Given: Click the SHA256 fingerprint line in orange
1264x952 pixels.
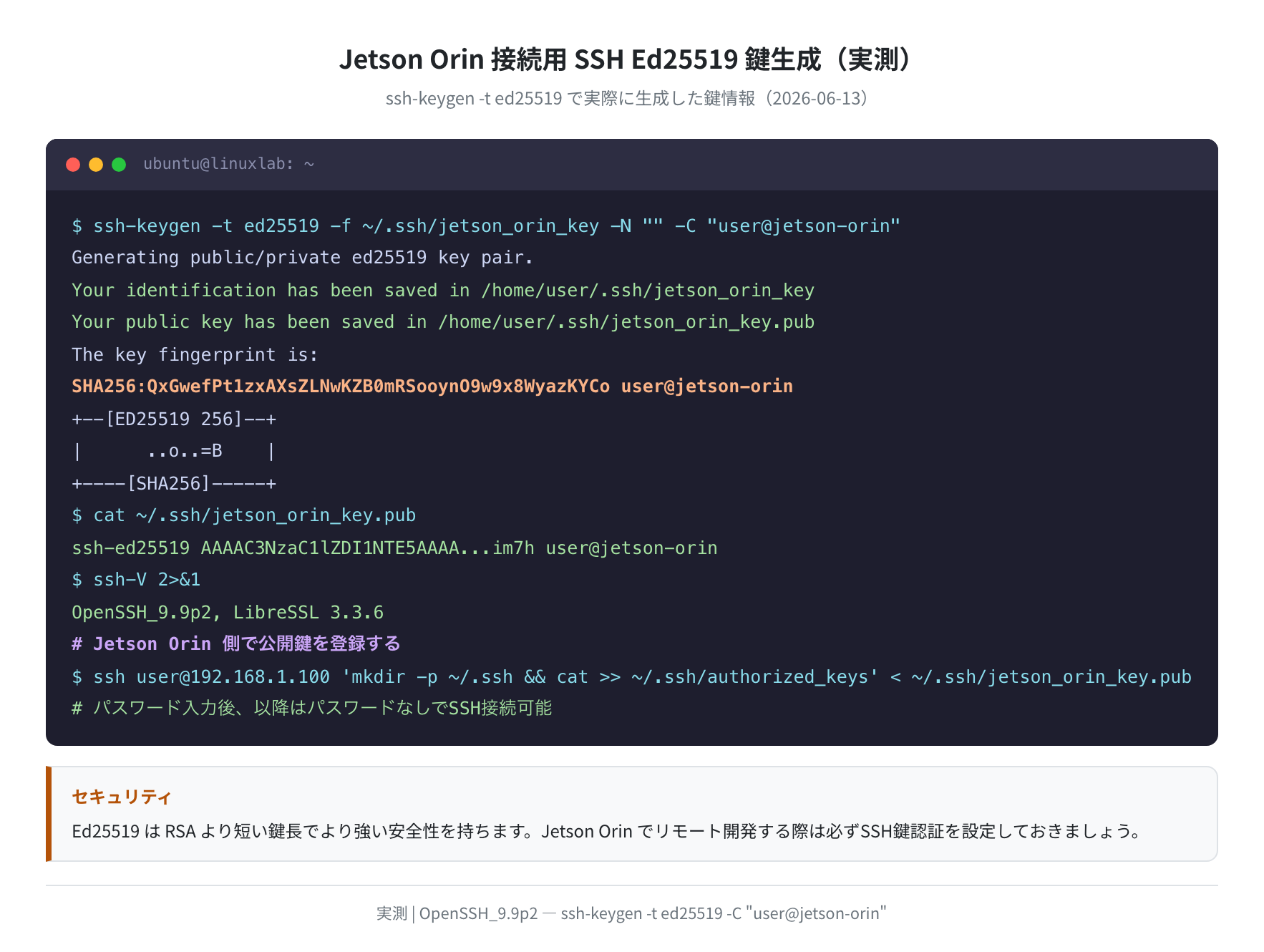Looking at the screenshot, I should [432, 387].
